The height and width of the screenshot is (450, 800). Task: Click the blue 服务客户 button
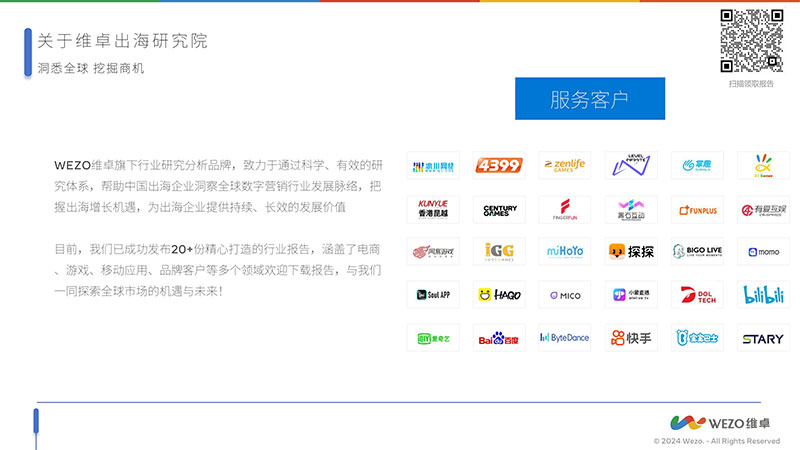590,98
